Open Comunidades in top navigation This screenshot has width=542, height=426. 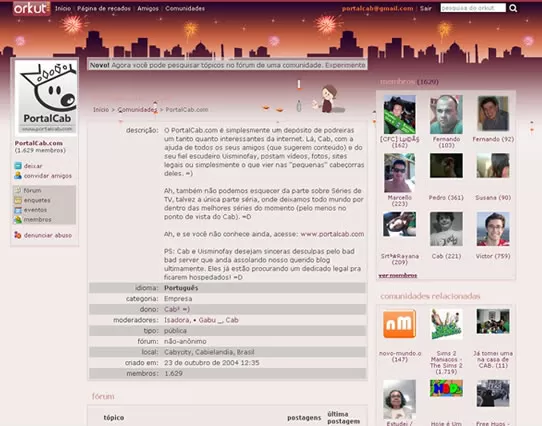tap(185, 8)
